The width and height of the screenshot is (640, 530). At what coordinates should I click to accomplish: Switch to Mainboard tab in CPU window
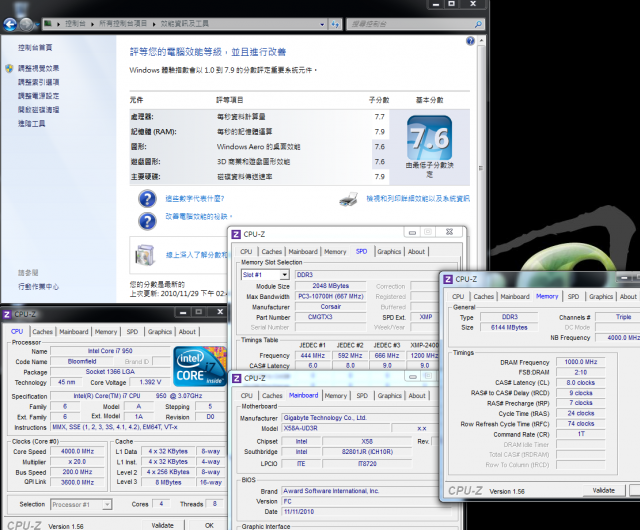(x=74, y=332)
